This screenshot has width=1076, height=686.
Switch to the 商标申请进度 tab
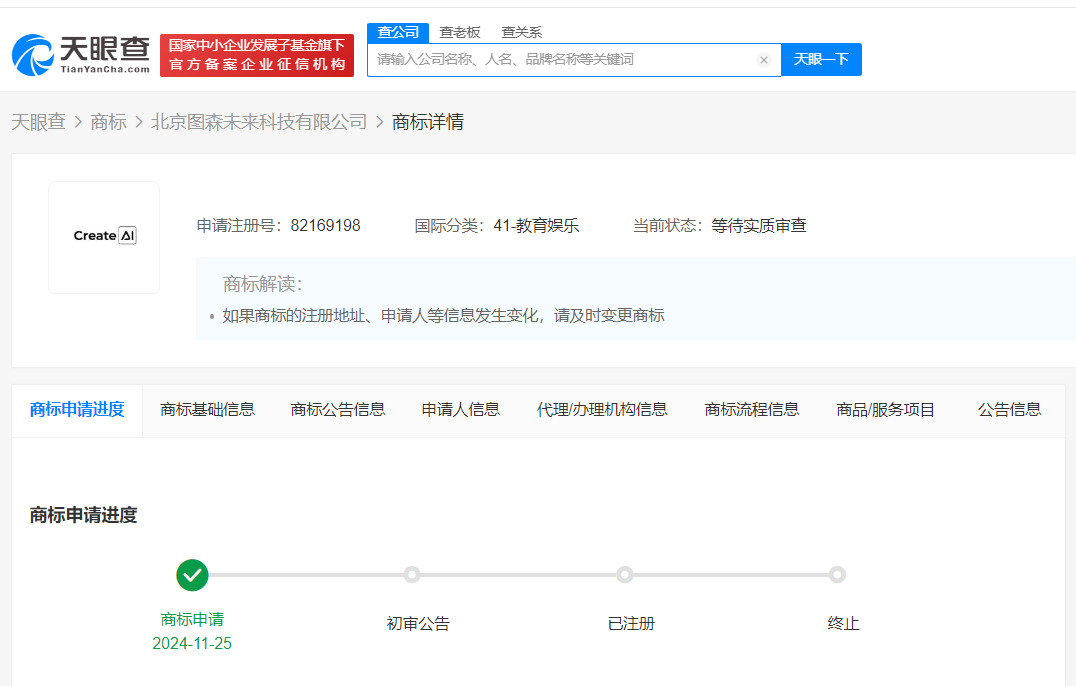(77, 410)
